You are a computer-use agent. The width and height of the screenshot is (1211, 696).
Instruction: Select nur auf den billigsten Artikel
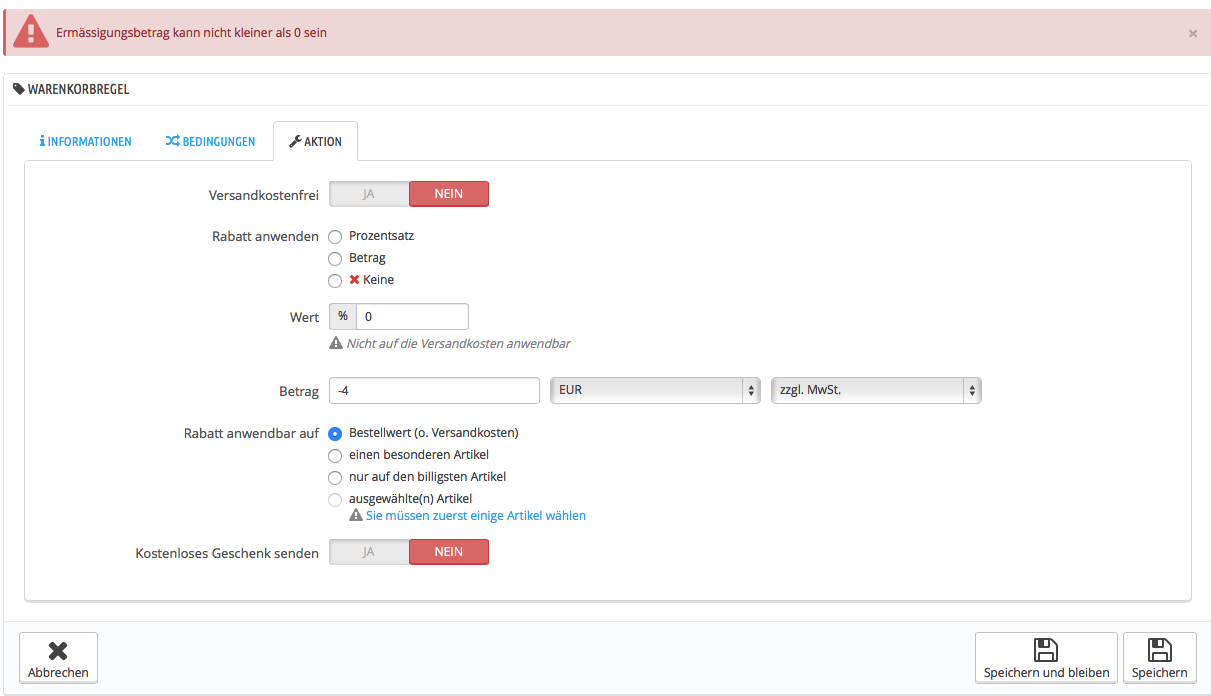[335, 477]
